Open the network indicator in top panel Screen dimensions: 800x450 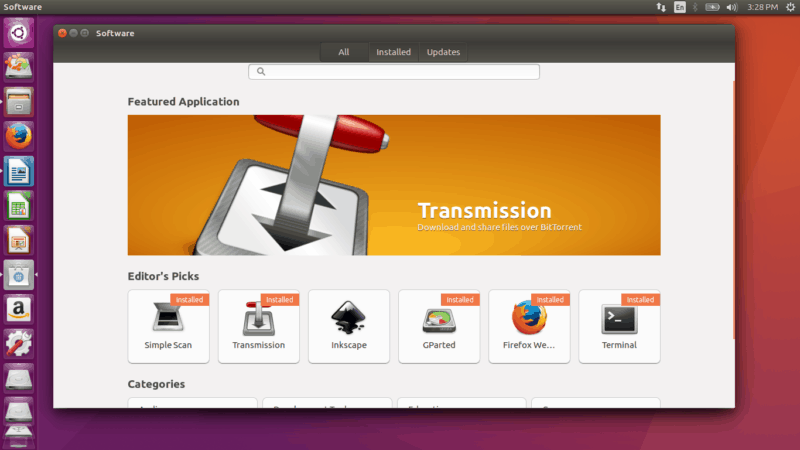tap(661, 7)
